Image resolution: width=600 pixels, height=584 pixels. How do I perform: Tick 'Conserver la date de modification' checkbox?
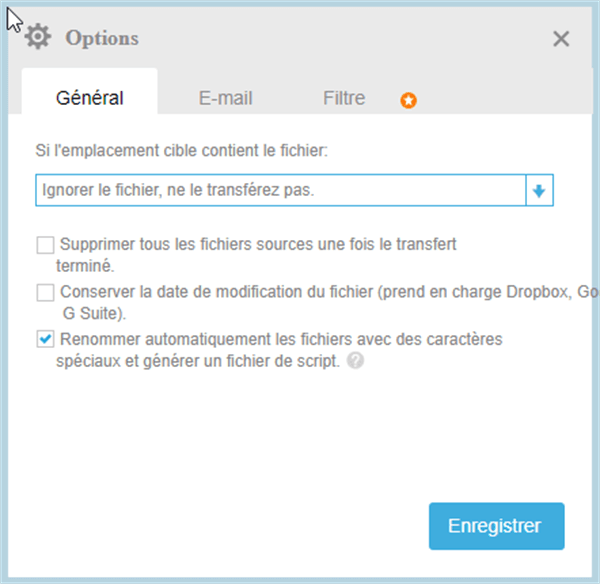[x=45, y=292]
